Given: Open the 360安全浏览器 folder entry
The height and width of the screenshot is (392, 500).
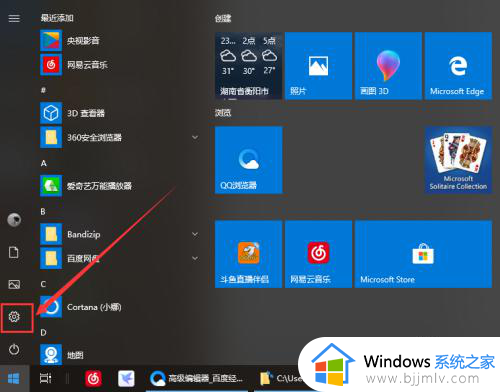Looking at the screenshot, I should [x=120, y=137].
